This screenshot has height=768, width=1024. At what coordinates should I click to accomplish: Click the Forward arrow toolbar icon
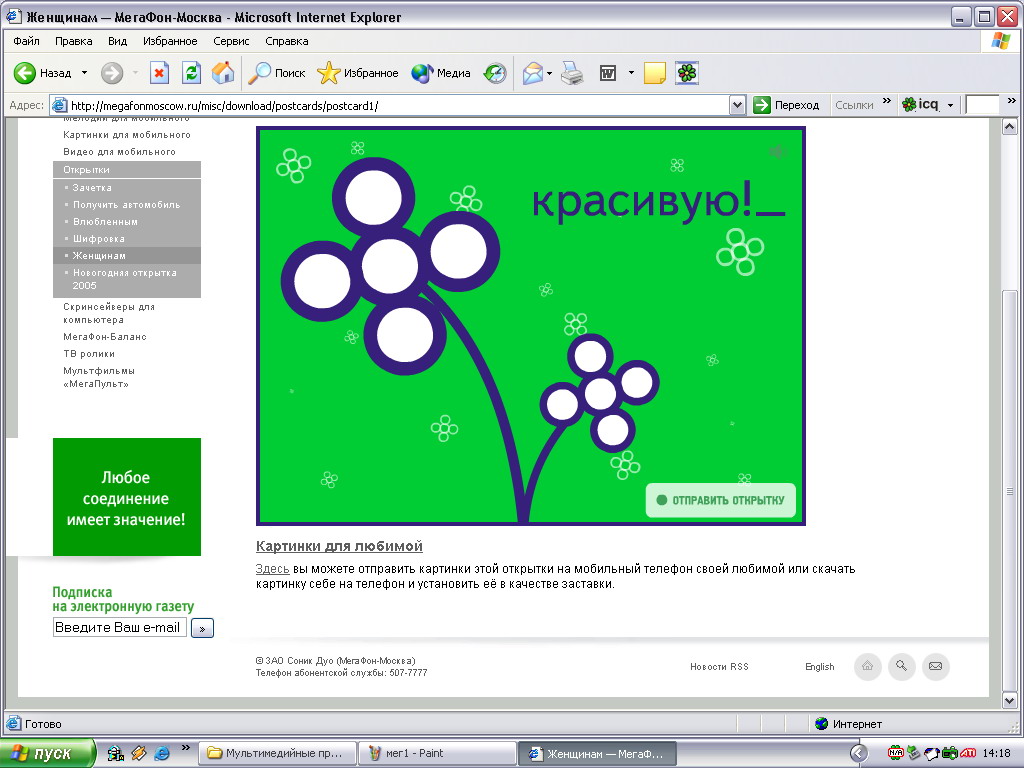(x=112, y=73)
